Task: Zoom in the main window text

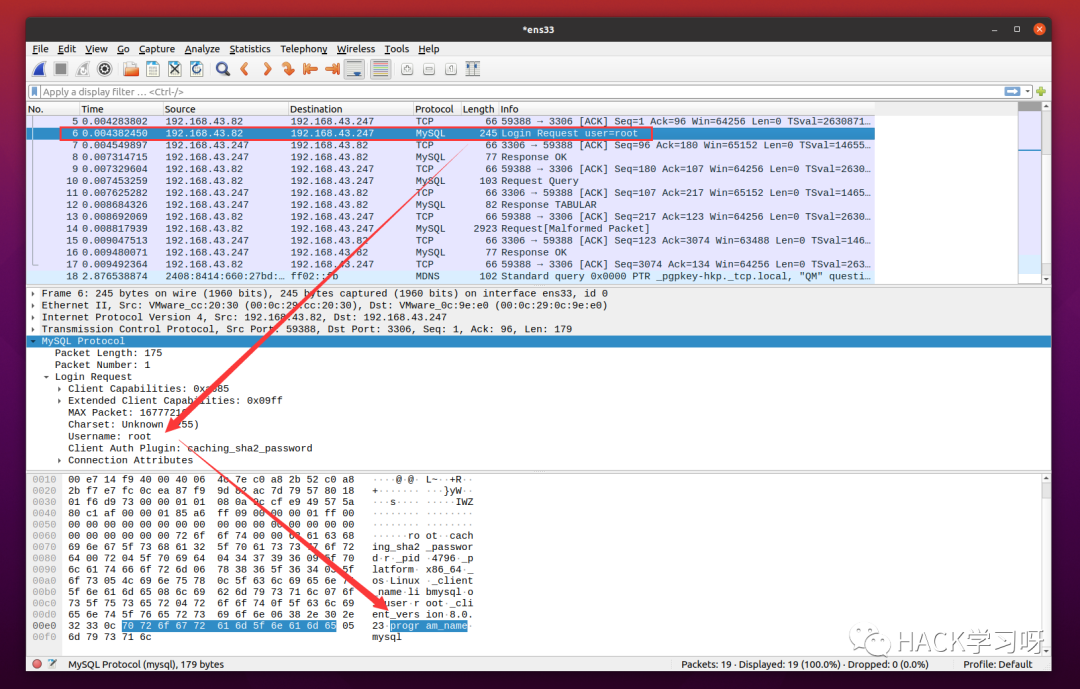Action: click(407, 69)
